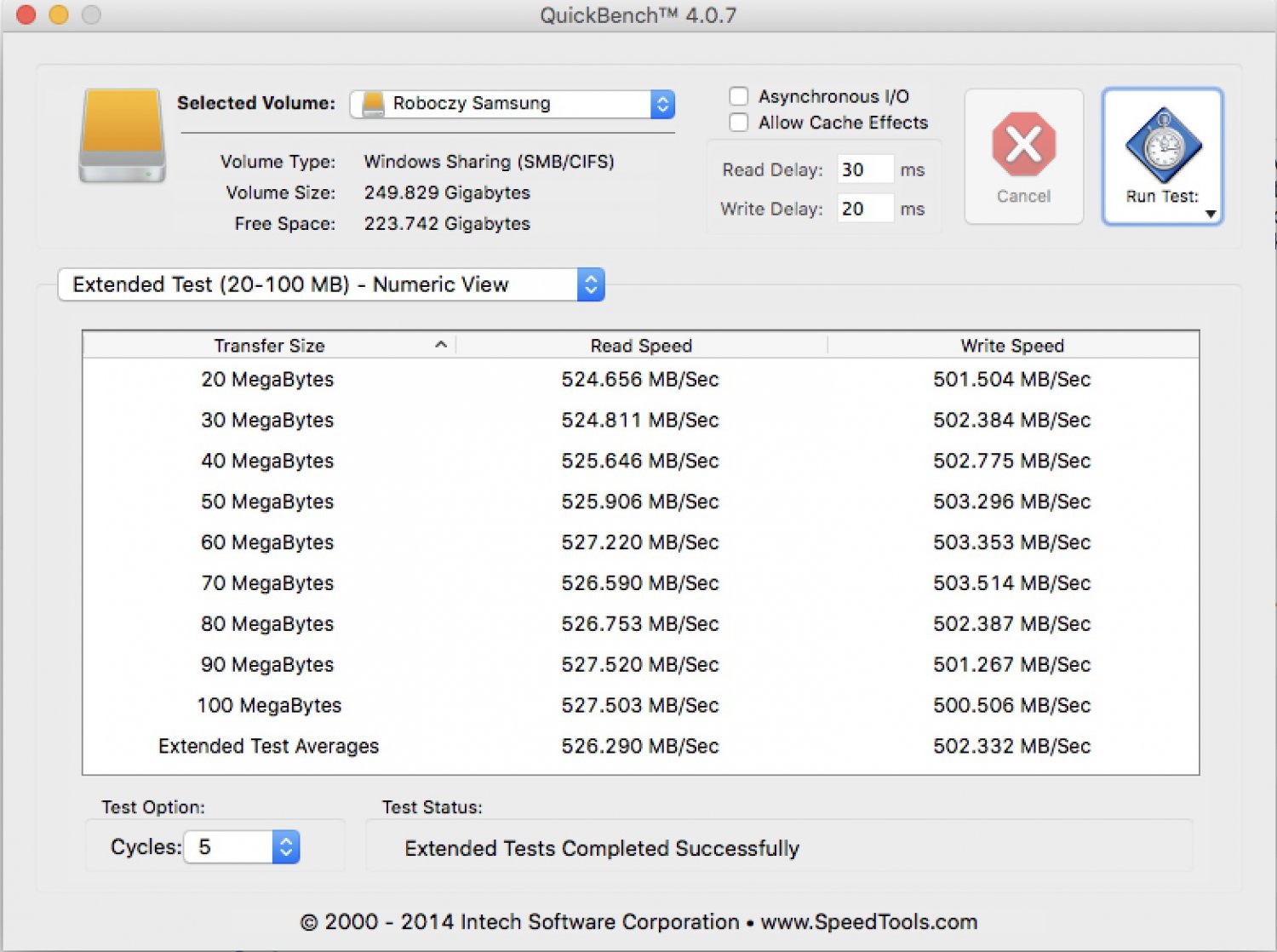Select the 50 MegaBytes row
The height and width of the screenshot is (952, 1277).
click(641, 502)
